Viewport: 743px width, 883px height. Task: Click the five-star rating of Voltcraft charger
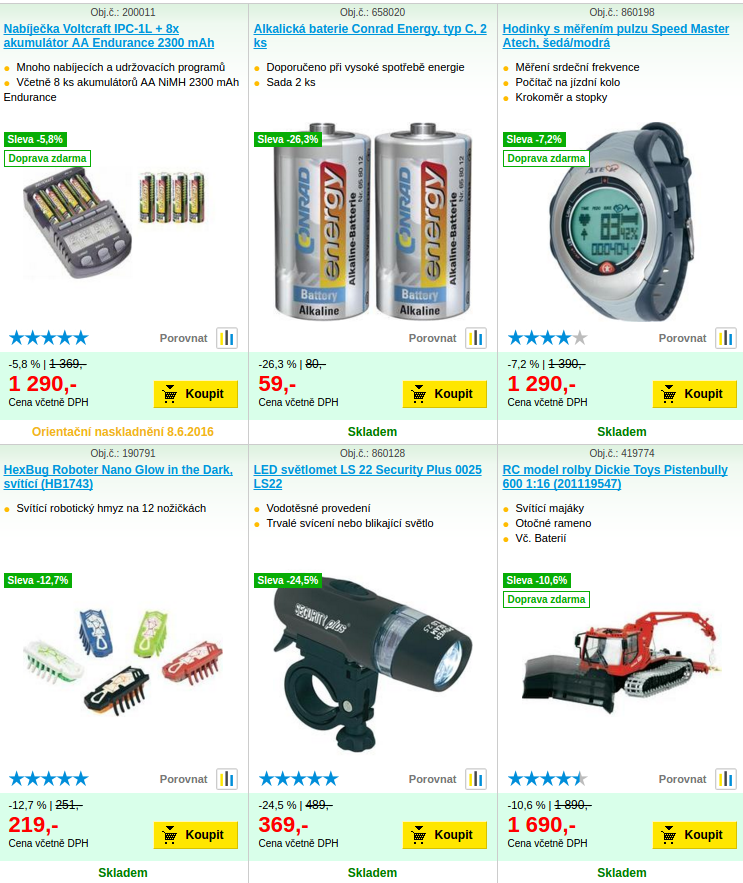(x=49, y=338)
